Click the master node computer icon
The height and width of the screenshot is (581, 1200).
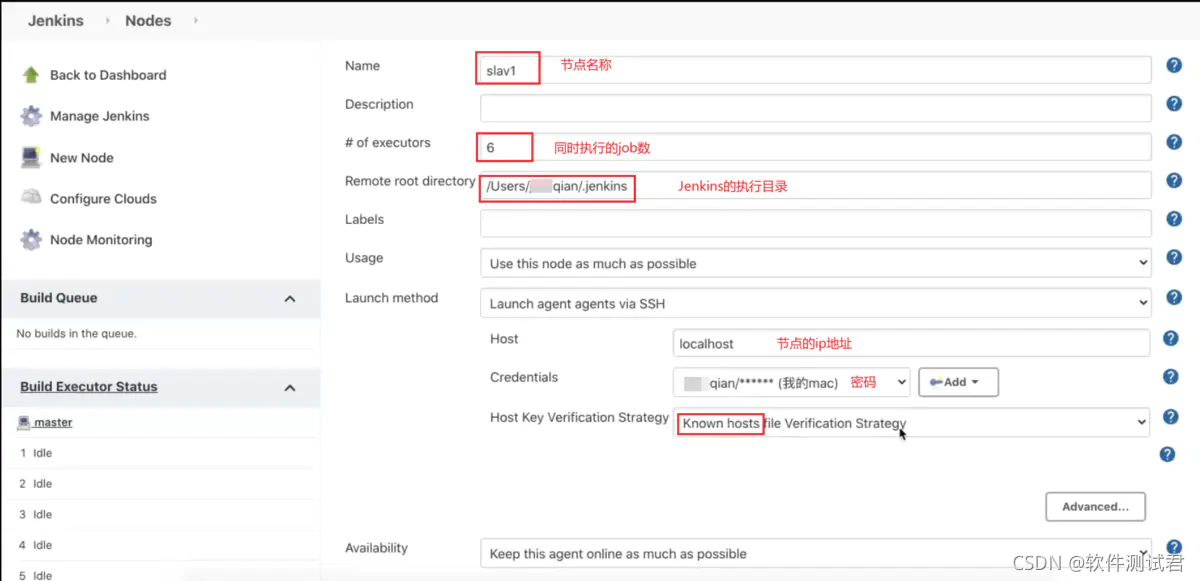24,422
